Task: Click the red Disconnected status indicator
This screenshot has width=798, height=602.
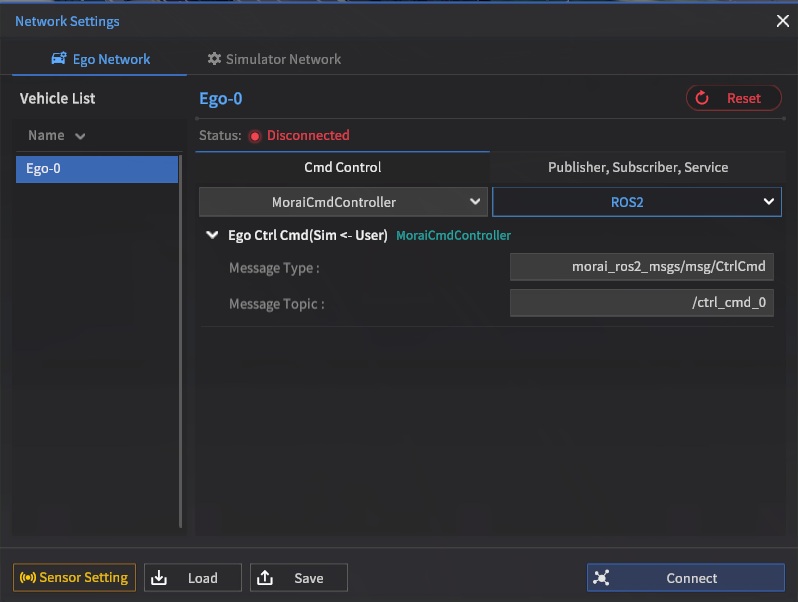Action: [x=255, y=136]
